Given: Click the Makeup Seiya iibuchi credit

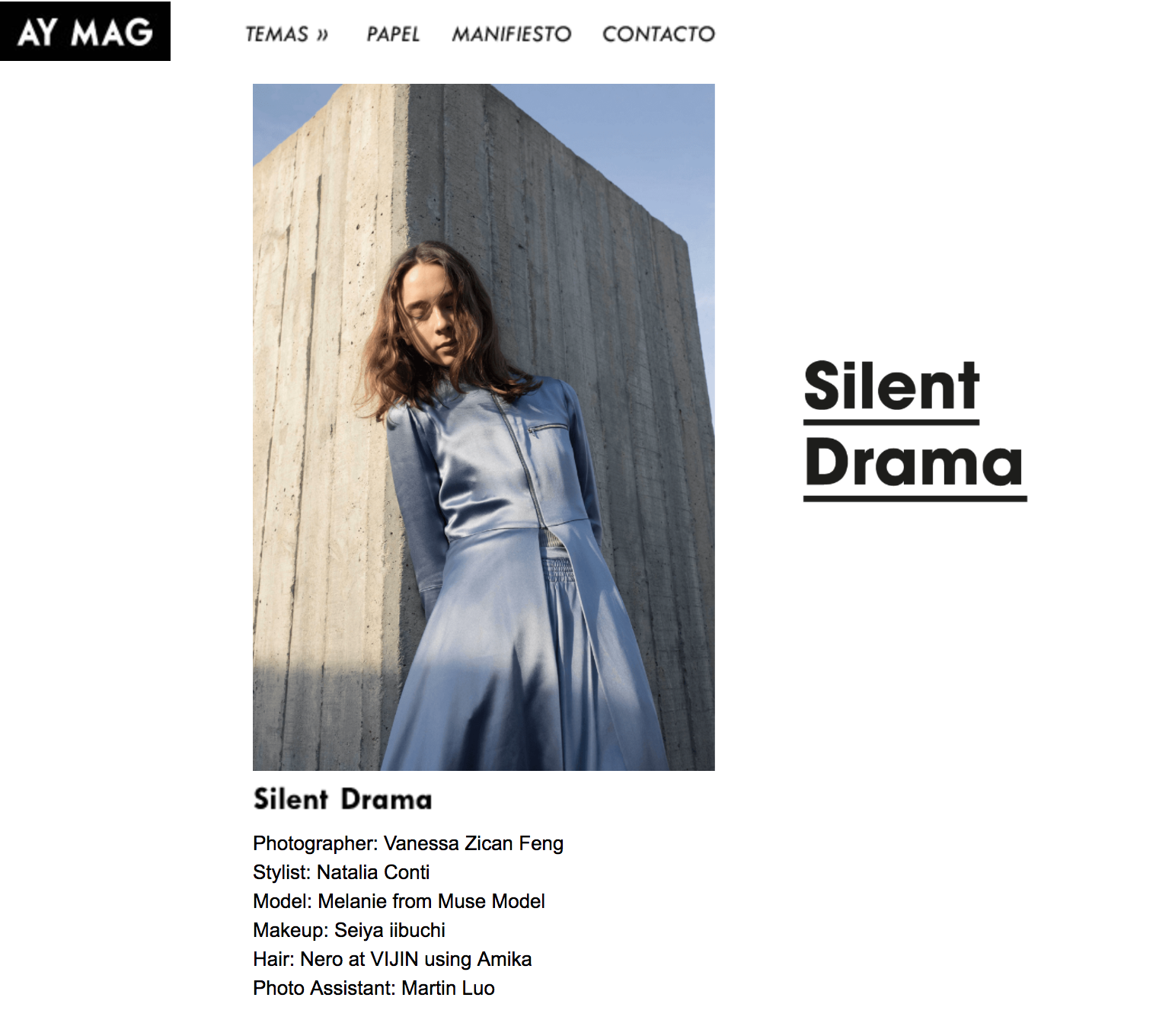Looking at the screenshot, I should 349,930.
